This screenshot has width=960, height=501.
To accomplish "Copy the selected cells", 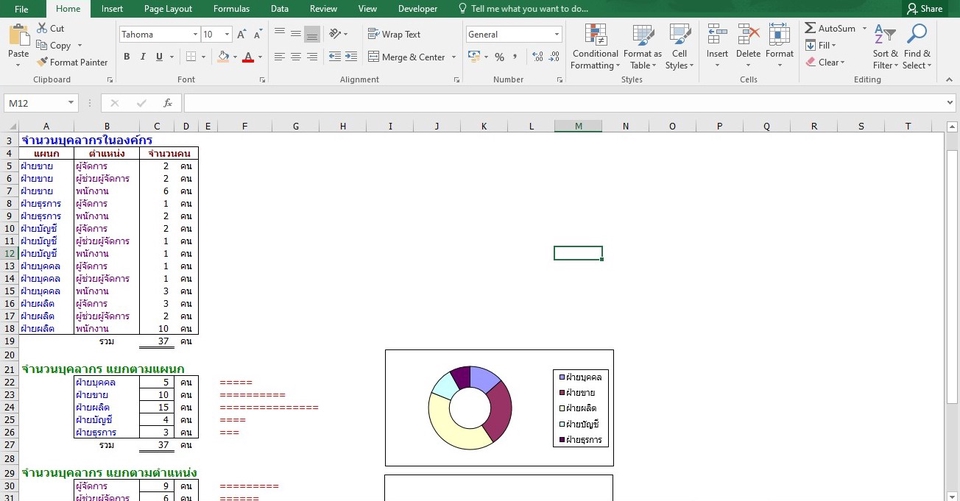I will (54, 45).
